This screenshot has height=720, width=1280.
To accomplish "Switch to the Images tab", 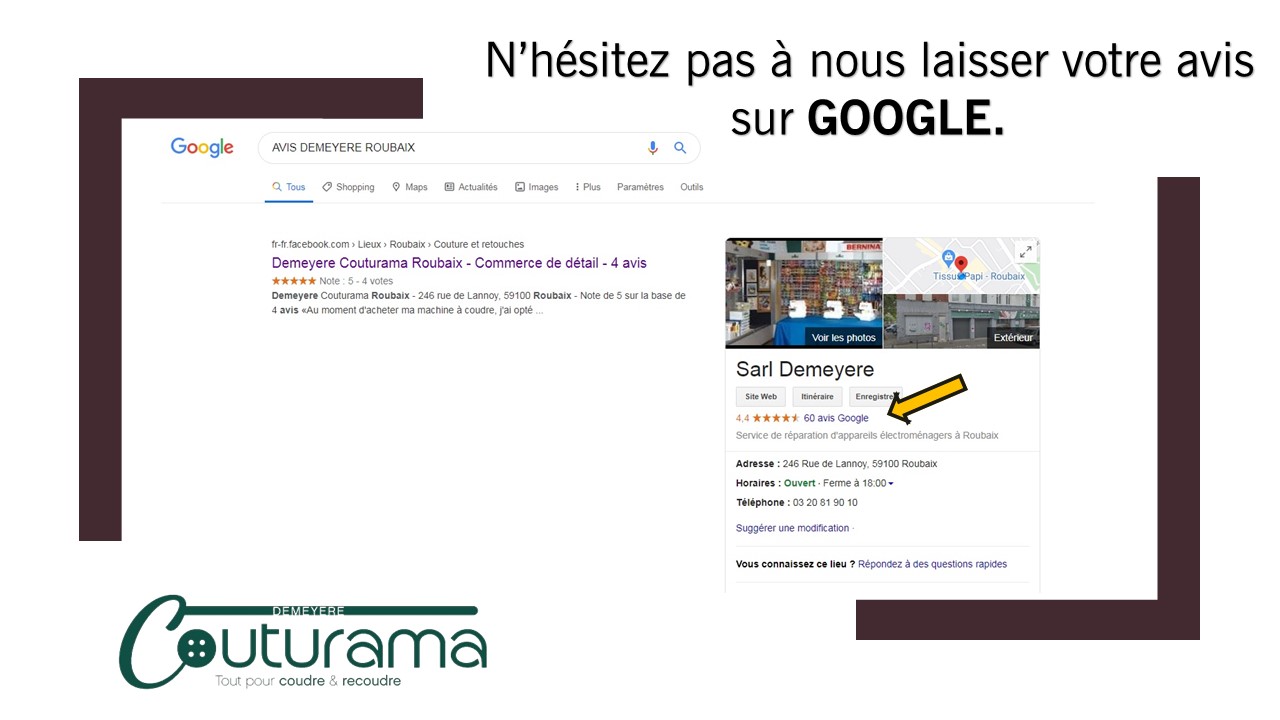I will click(536, 187).
